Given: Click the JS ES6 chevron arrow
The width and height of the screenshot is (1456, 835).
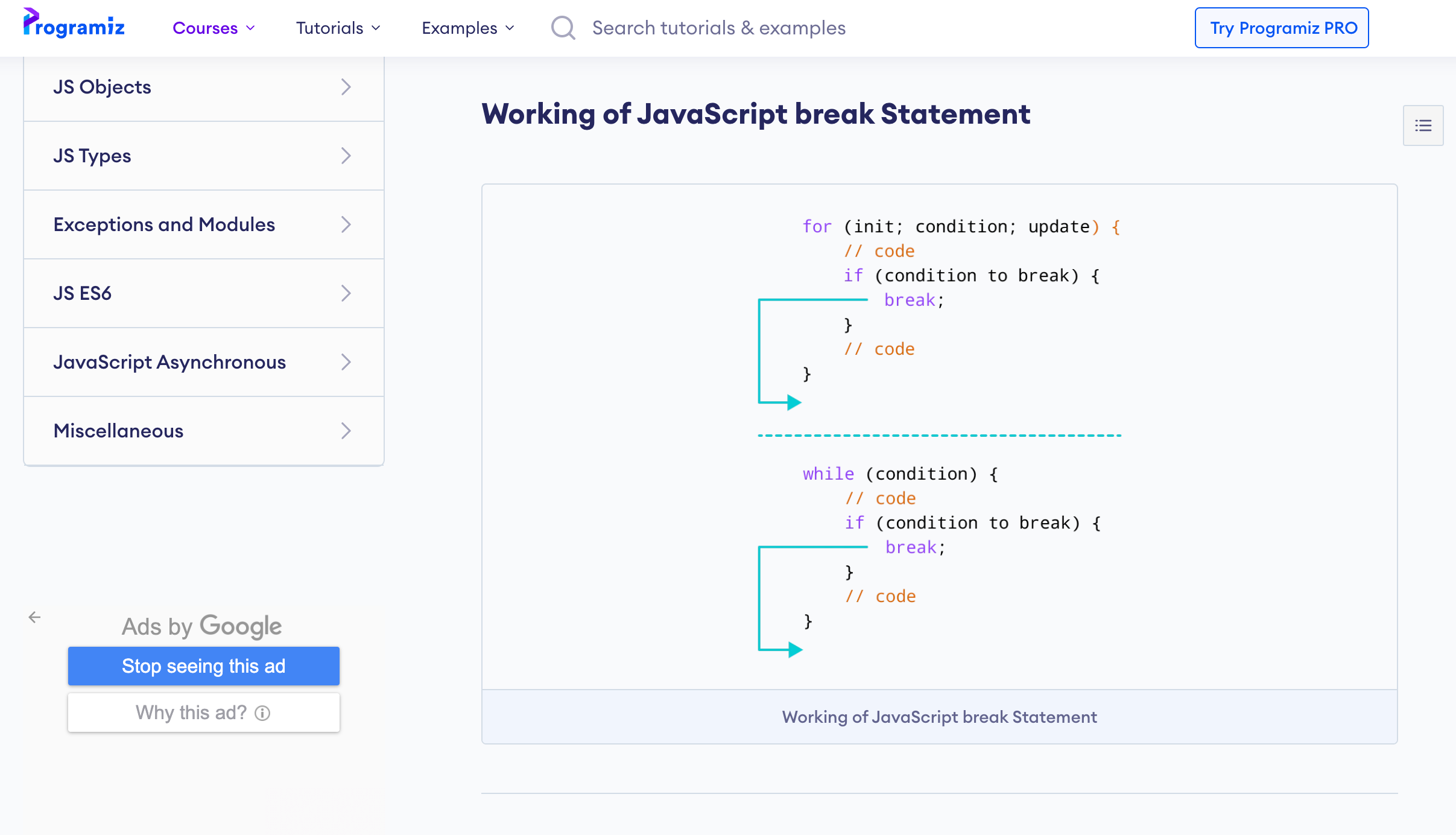Looking at the screenshot, I should pos(346,293).
